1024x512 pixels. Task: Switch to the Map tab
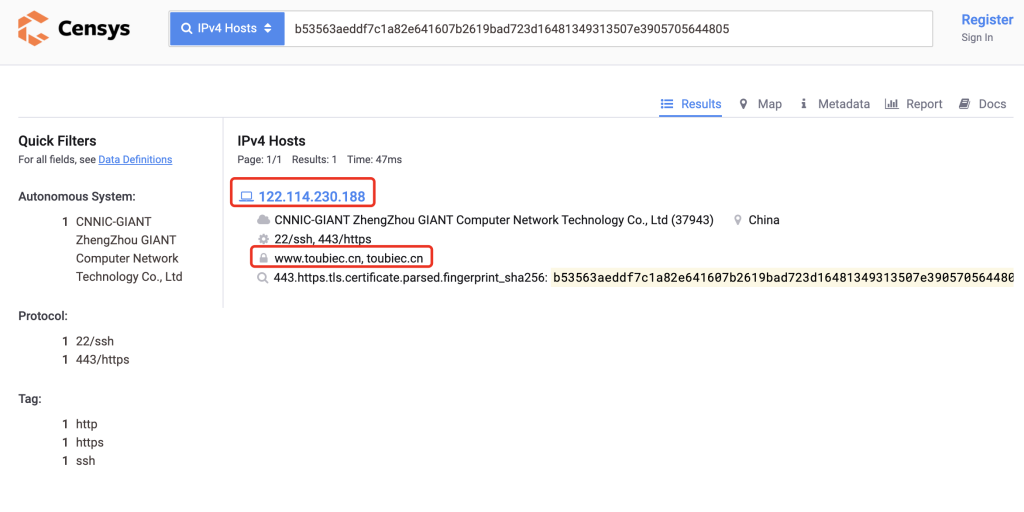pyautogui.click(x=760, y=104)
